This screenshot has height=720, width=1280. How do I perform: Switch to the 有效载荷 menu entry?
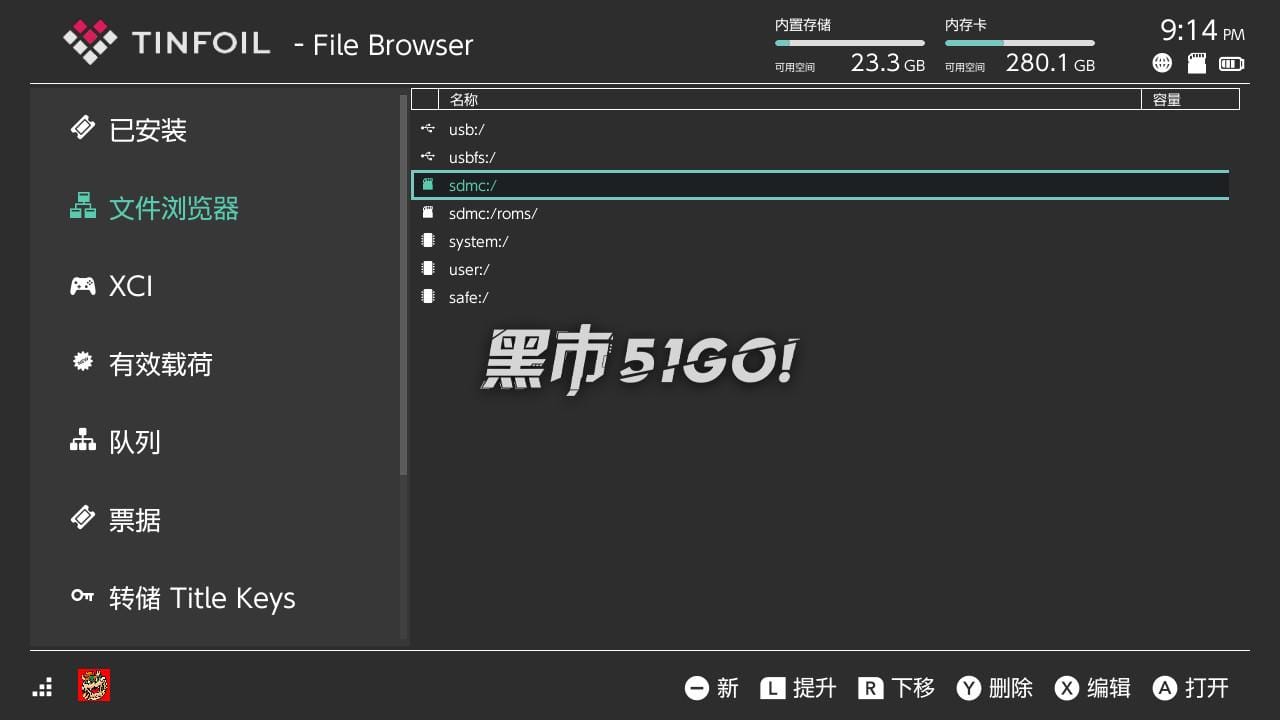click(160, 364)
